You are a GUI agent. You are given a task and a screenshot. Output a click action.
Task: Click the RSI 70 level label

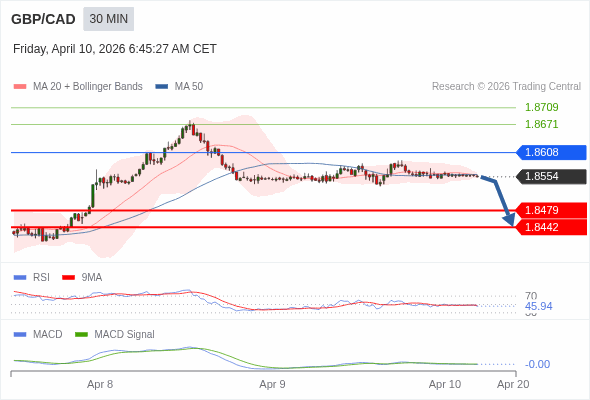(x=531, y=296)
